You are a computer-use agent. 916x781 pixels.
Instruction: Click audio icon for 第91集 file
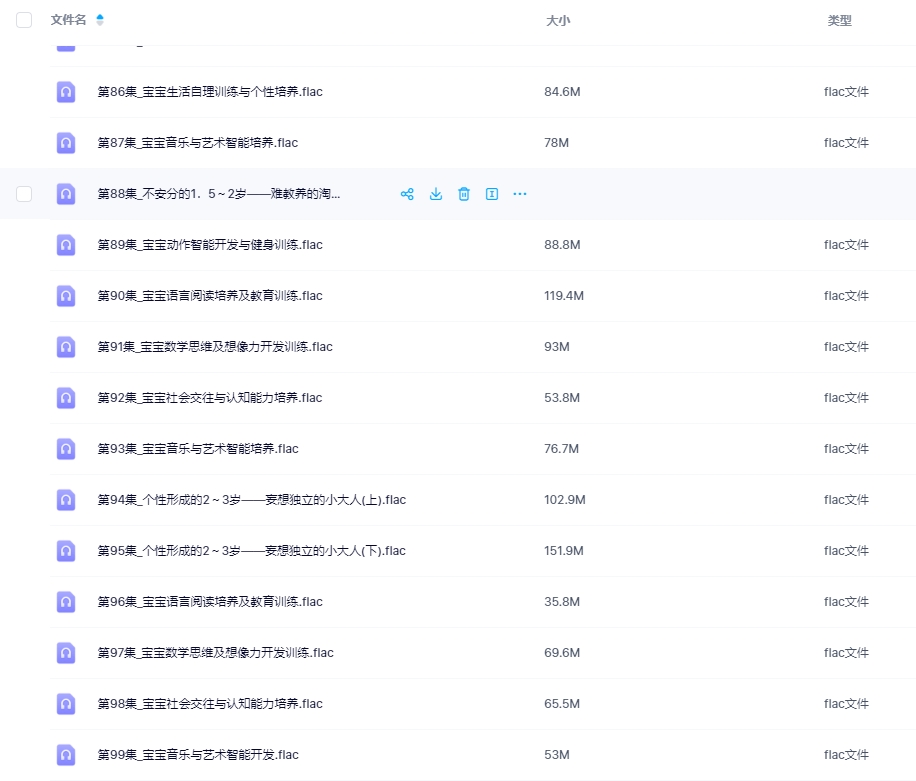coord(66,346)
